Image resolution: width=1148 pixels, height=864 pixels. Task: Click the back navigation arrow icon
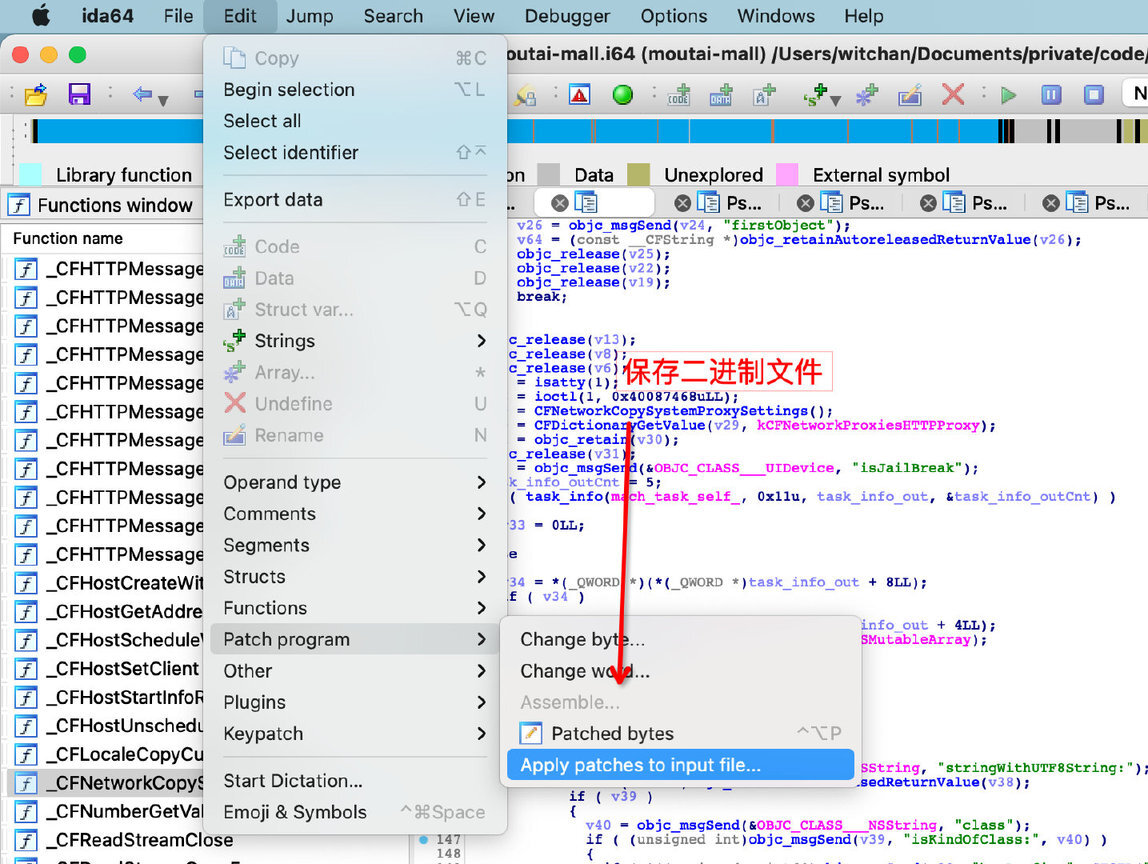pyautogui.click(x=142, y=94)
